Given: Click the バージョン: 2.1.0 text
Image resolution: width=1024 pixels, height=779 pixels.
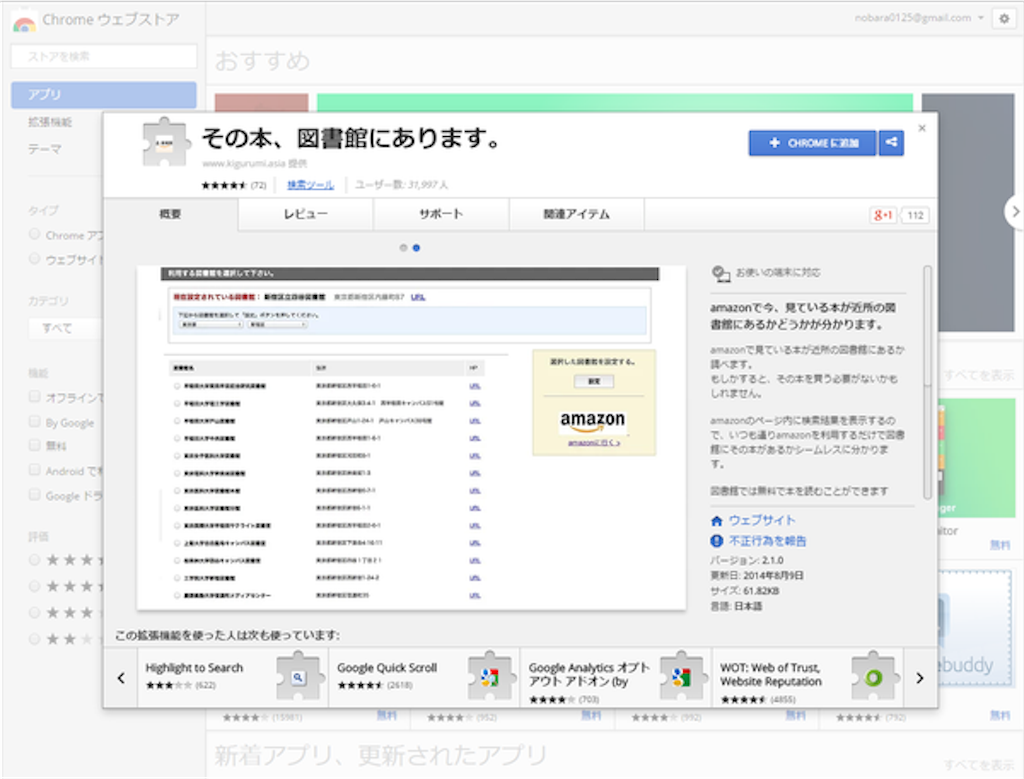Looking at the screenshot, I should [746, 560].
